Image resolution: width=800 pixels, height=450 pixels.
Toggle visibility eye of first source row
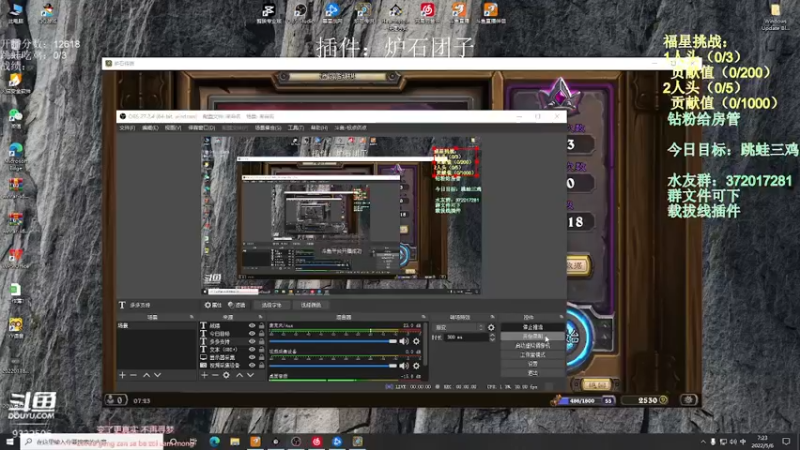click(x=252, y=326)
